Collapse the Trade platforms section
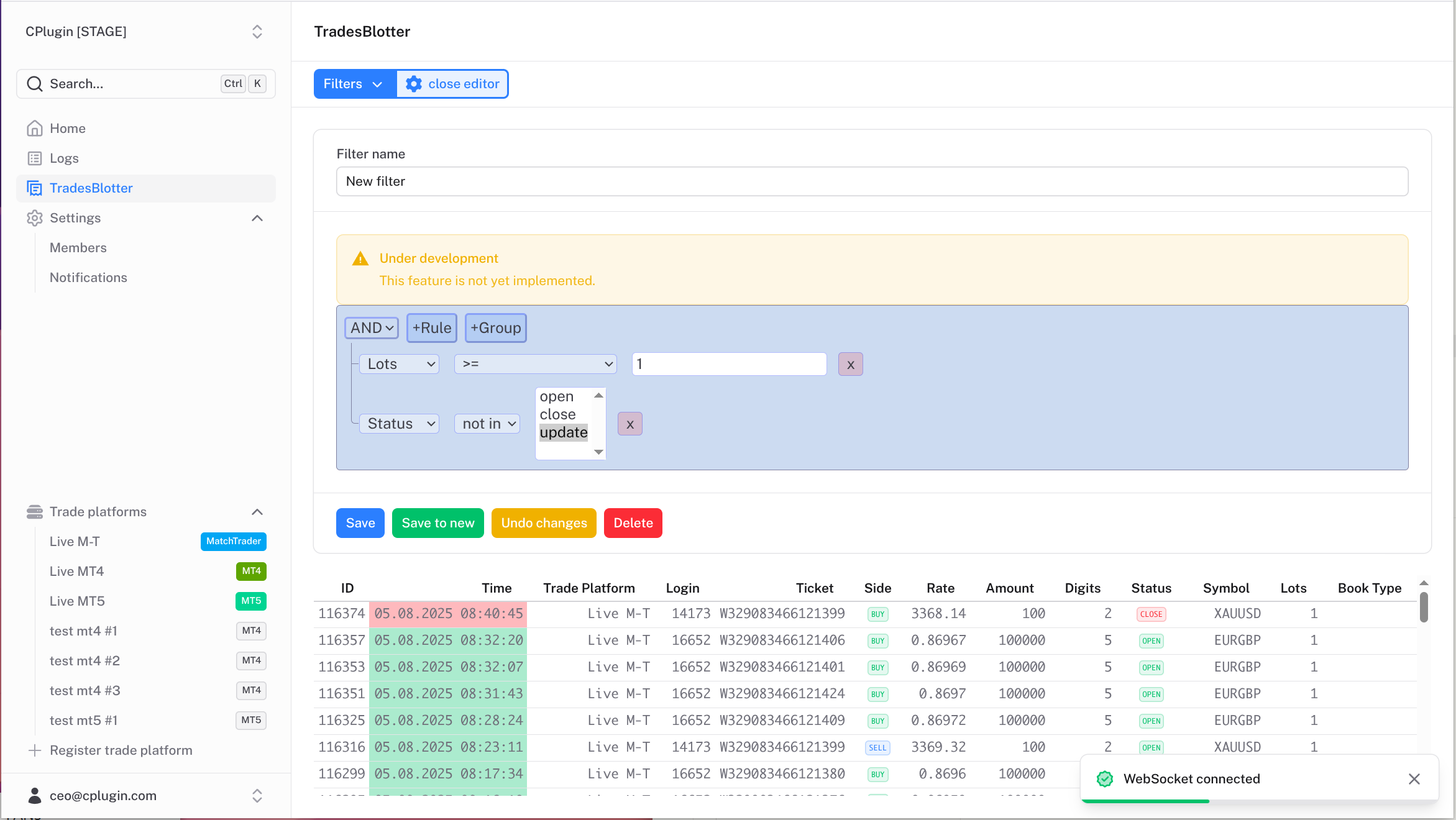The width and height of the screenshot is (1456, 820). point(257,512)
